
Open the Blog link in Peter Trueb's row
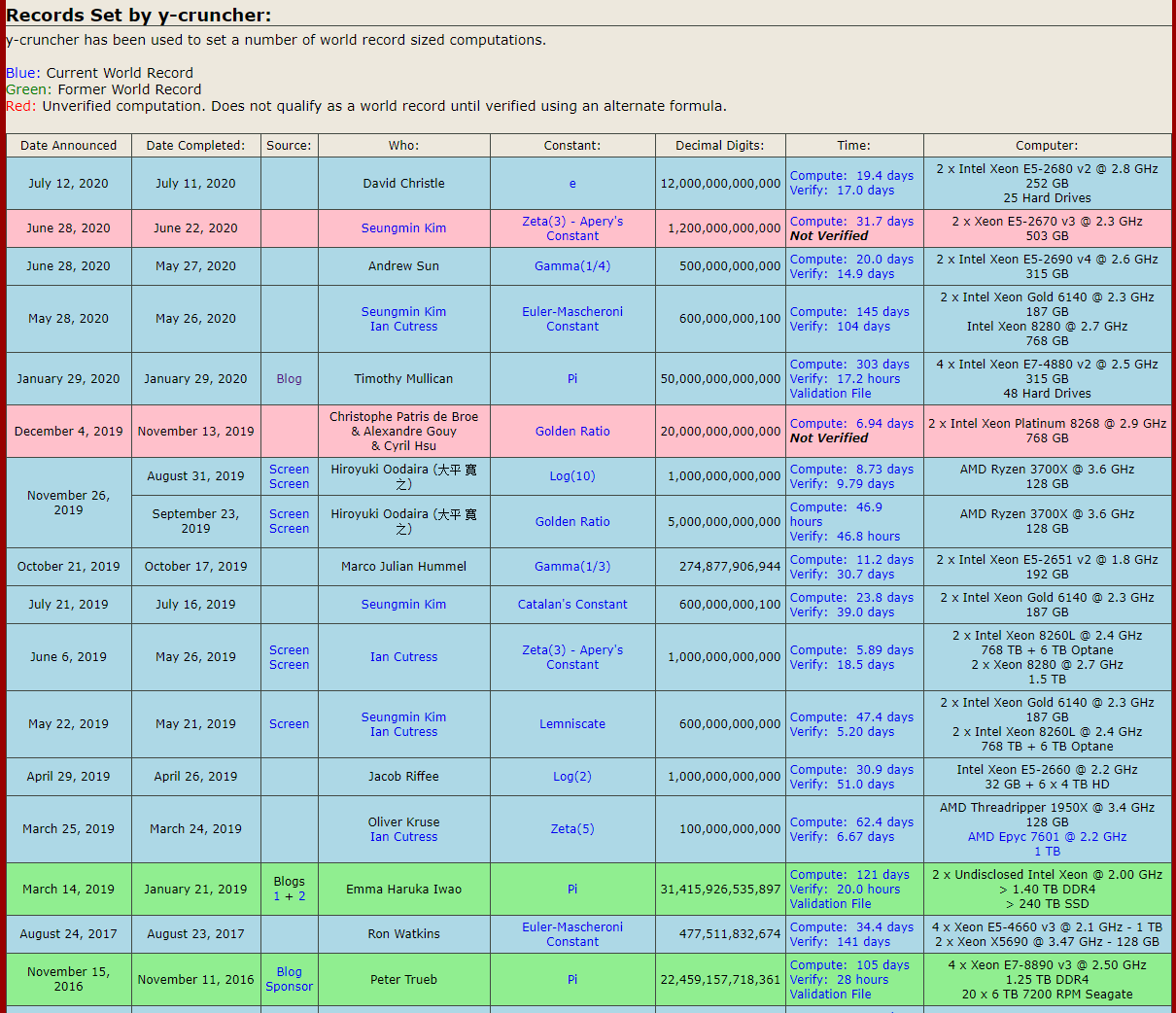pyautogui.click(x=289, y=972)
